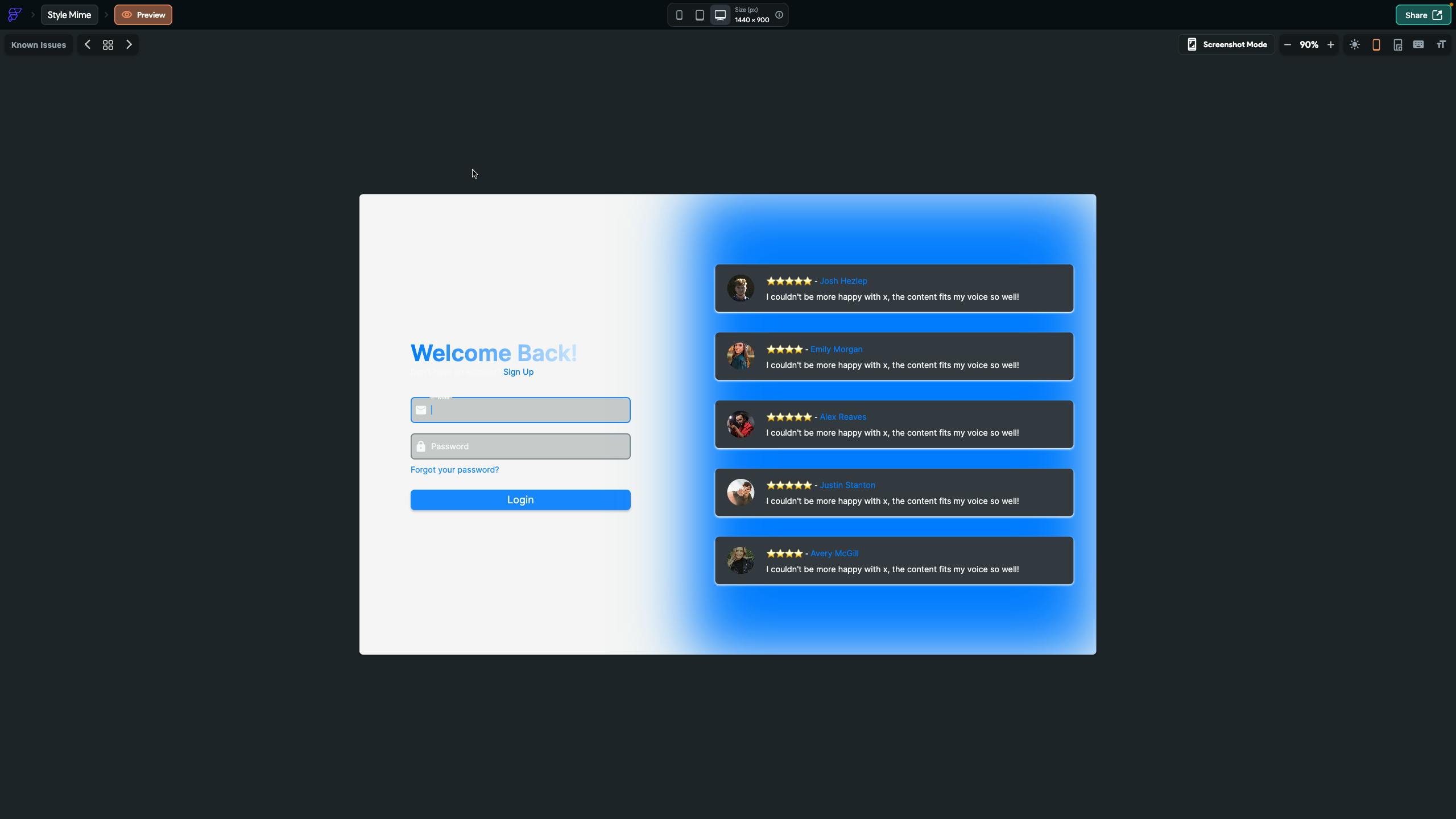Click the text size scaling icon
Image resolution: width=1456 pixels, height=819 pixels.
coord(1441,44)
